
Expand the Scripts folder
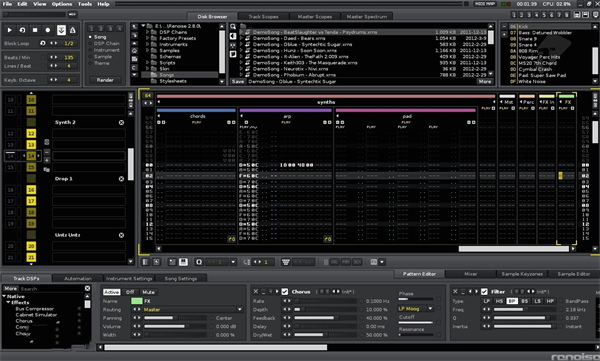147,62
